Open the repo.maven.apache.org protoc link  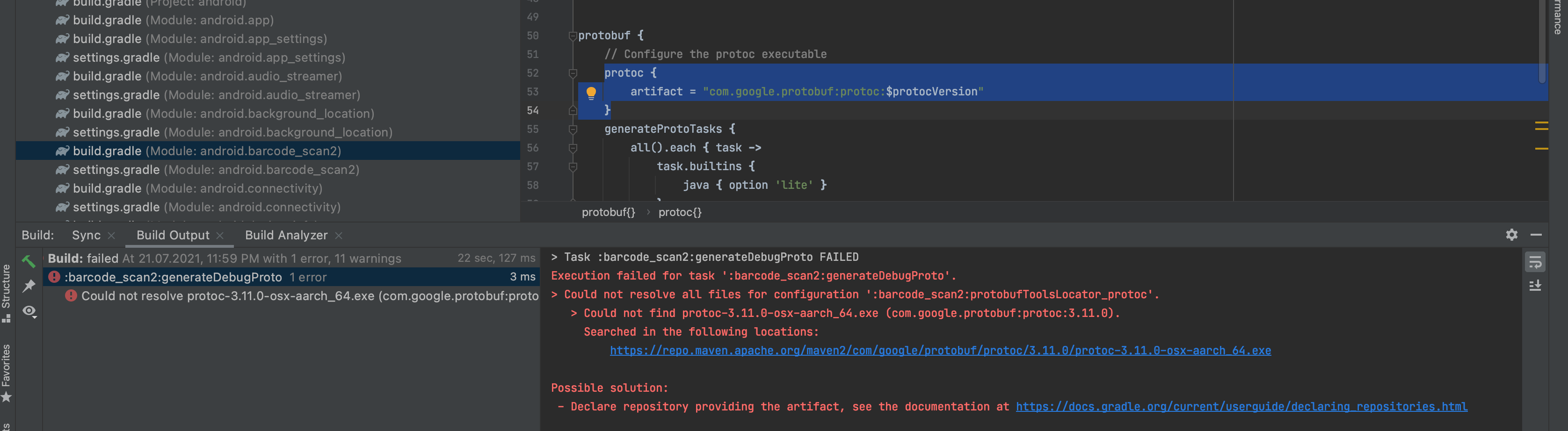coord(940,351)
